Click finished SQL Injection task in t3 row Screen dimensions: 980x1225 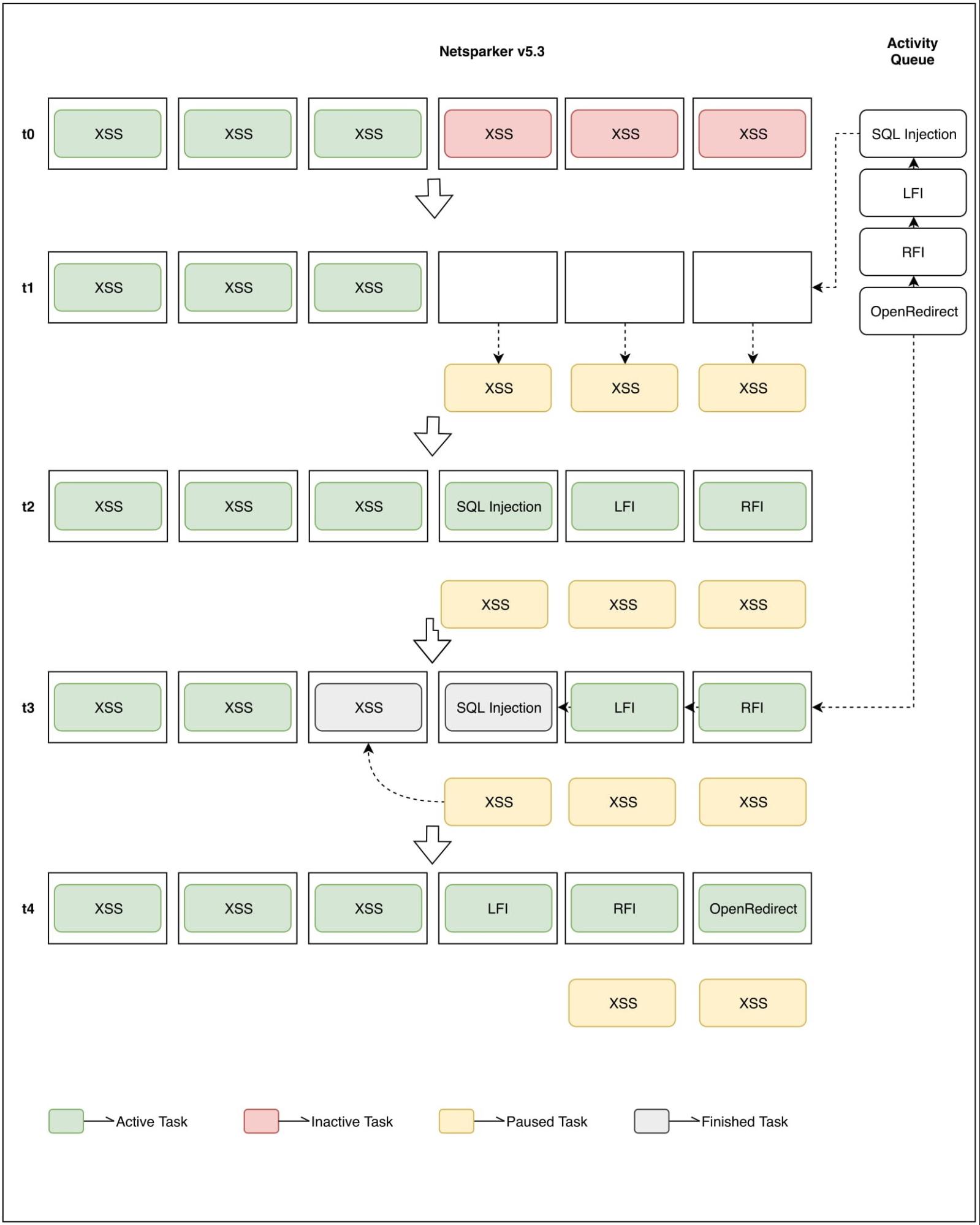point(498,707)
